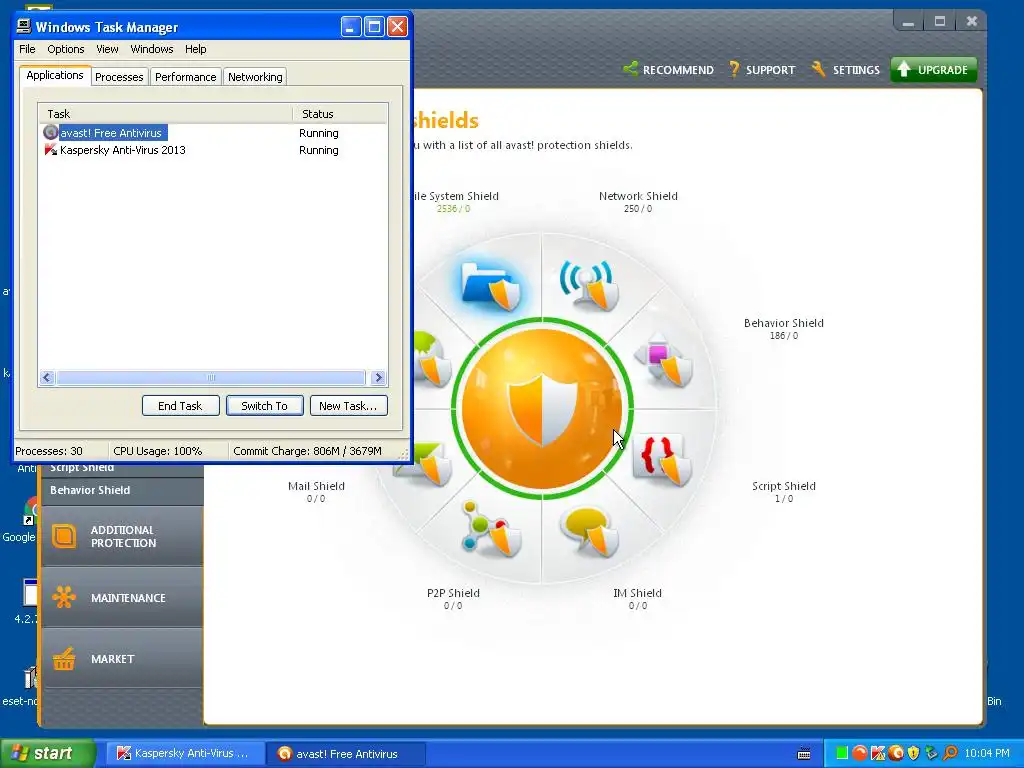1024x768 pixels.
Task: Click the IM Shield 0 / 0 label
Action: 637,599
